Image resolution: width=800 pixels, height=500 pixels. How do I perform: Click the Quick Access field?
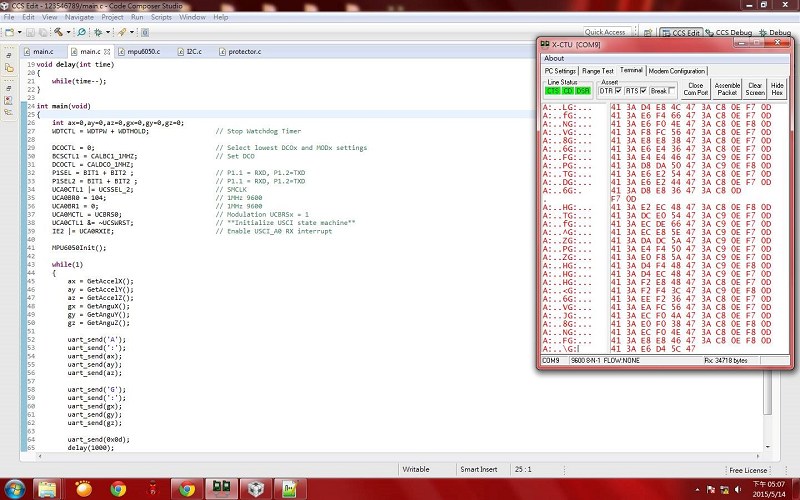point(607,32)
